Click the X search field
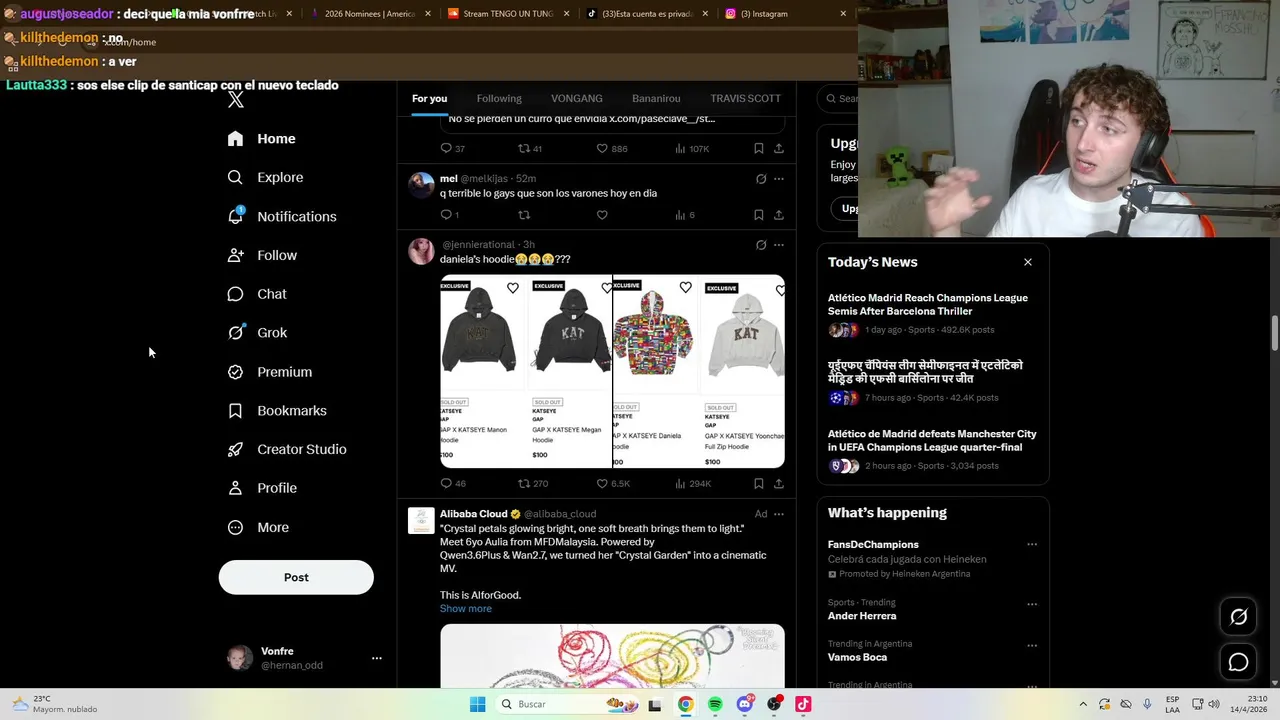The image size is (1280, 720). (x=840, y=98)
